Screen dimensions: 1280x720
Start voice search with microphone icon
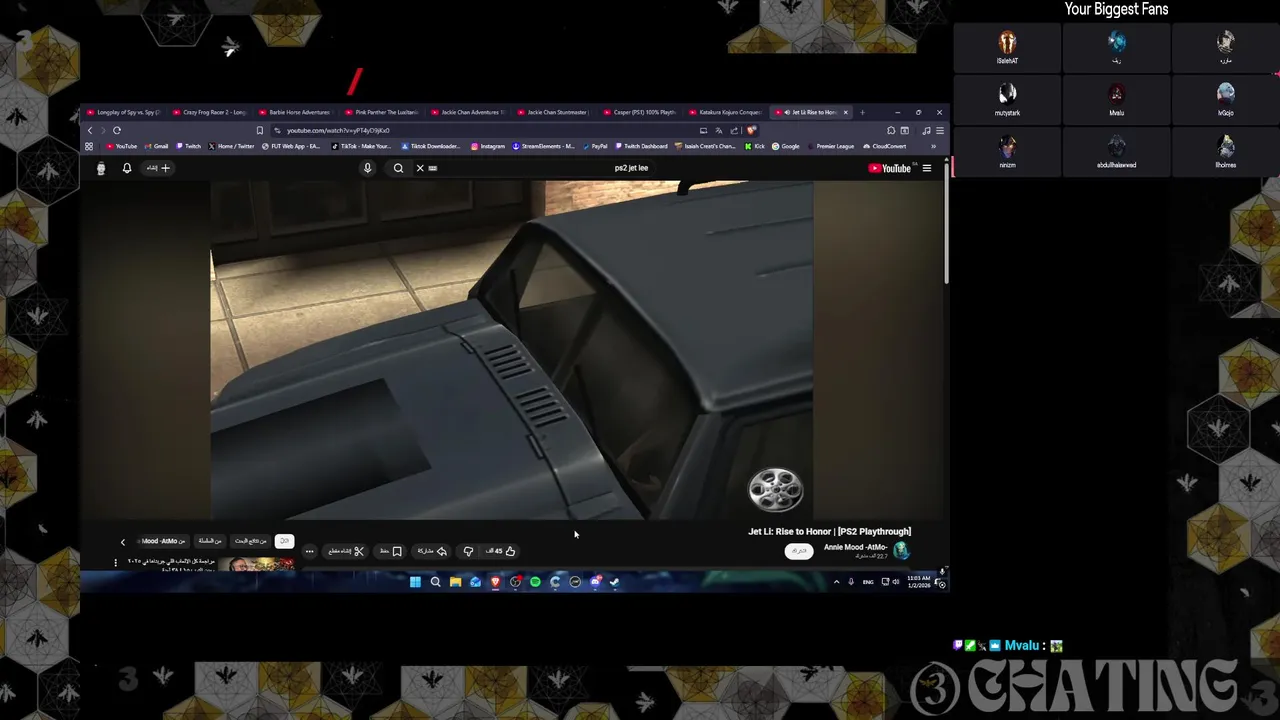367,168
